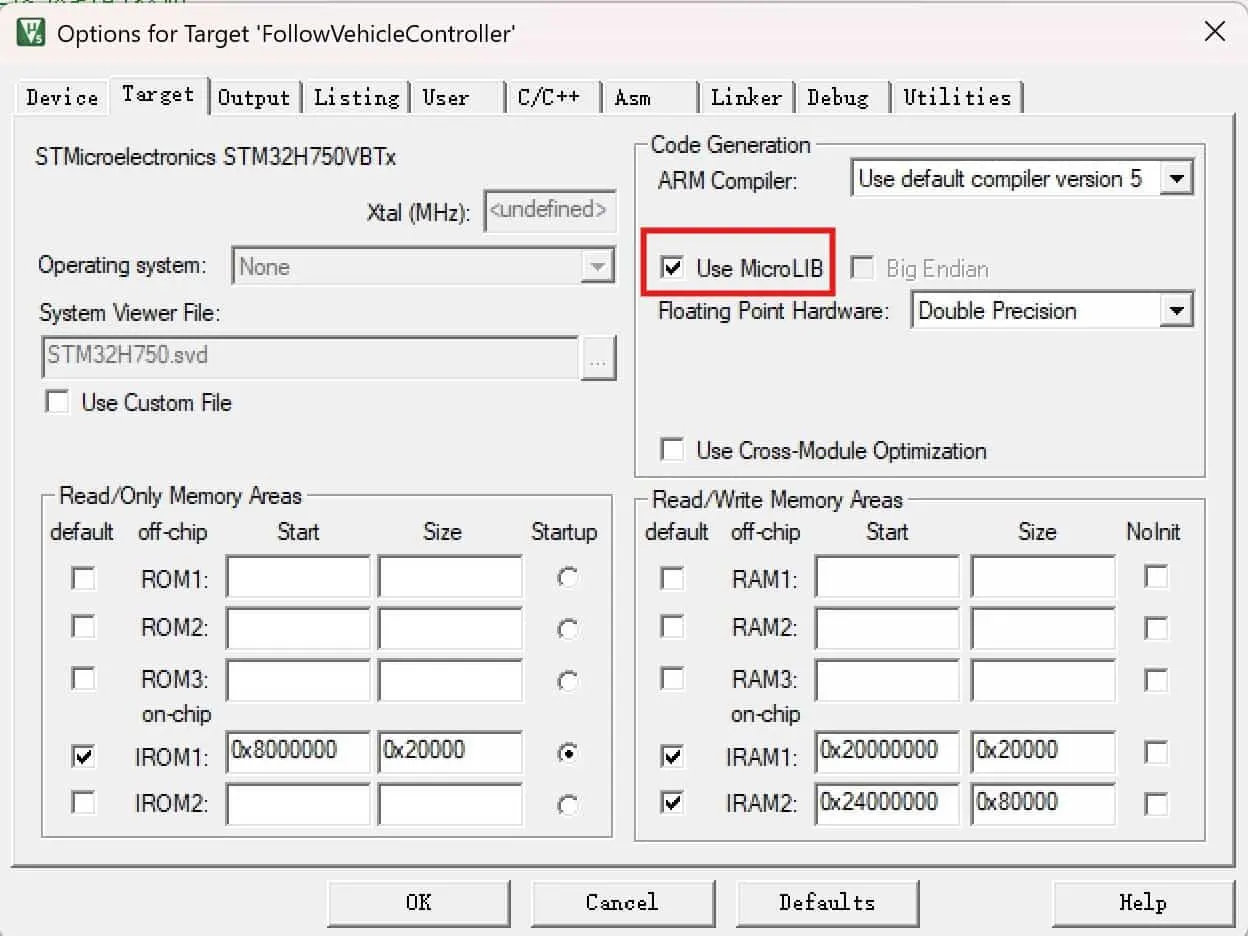
Task: Check the default box for ROM1
Action: [x=84, y=578]
